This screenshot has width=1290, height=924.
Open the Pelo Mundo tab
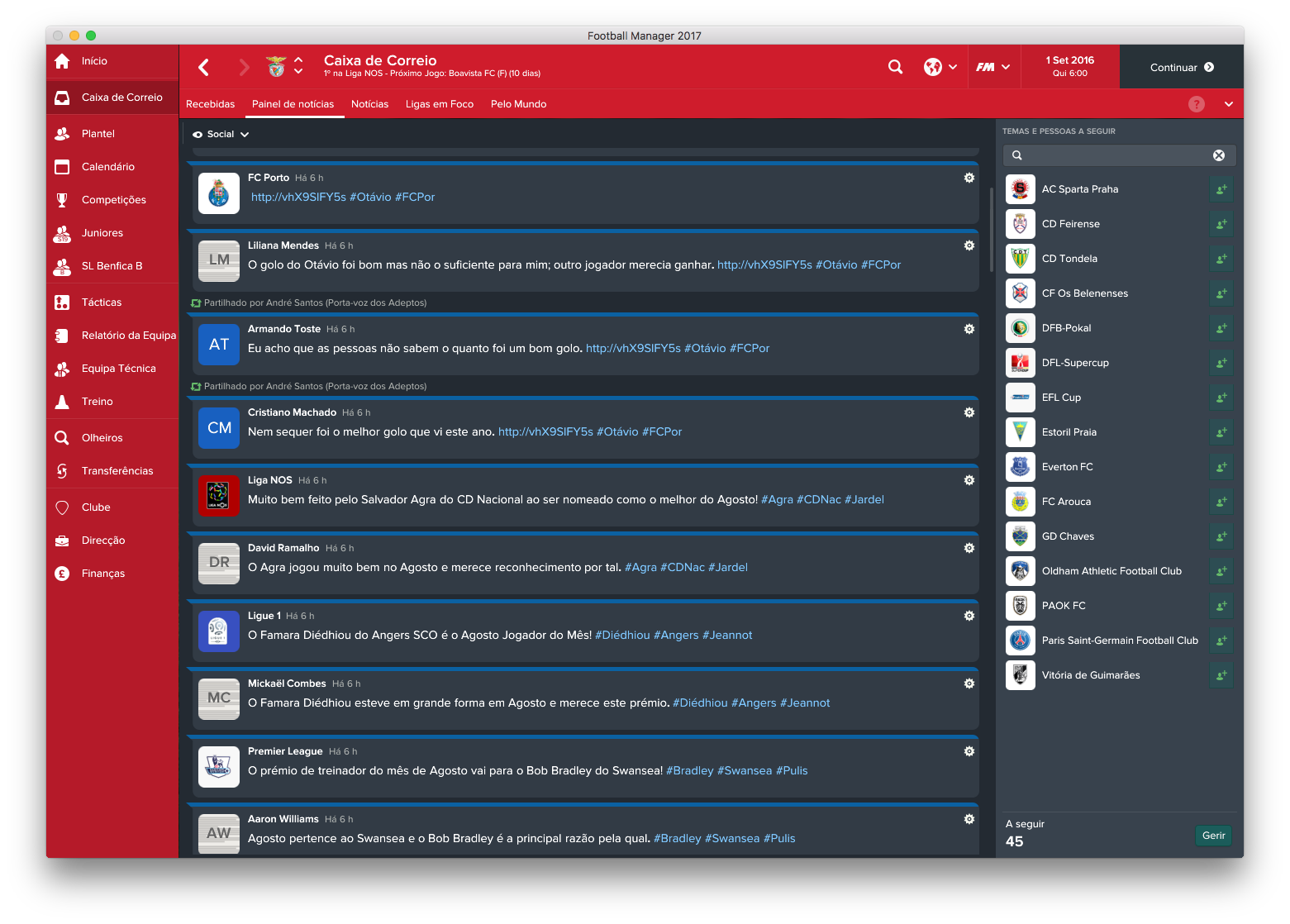click(519, 104)
